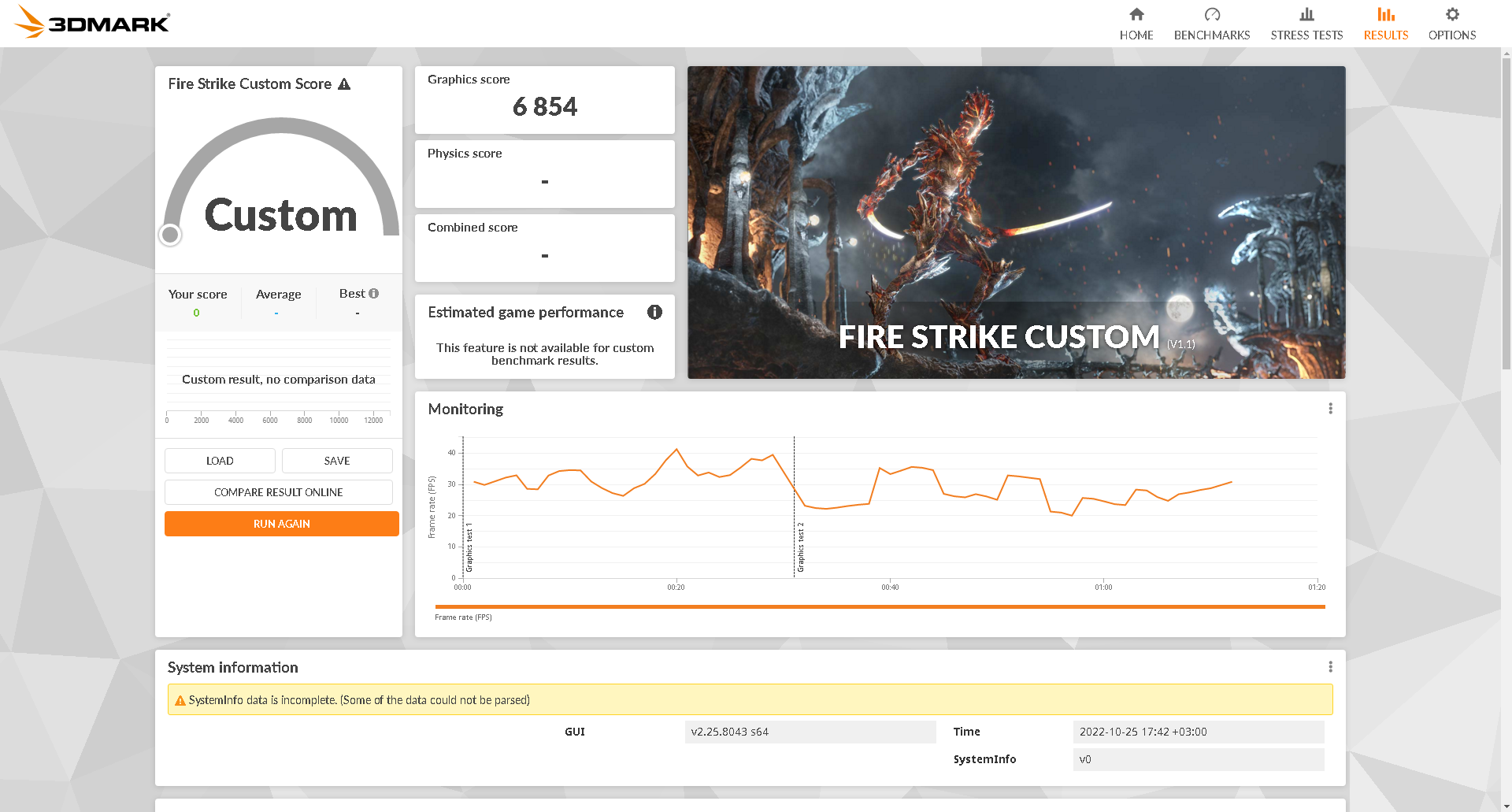The height and width of the screenshot is (812, 1512).
Task: Click the Monitoring panel heading
Action: pyautogui.click(x=465, y=409)
